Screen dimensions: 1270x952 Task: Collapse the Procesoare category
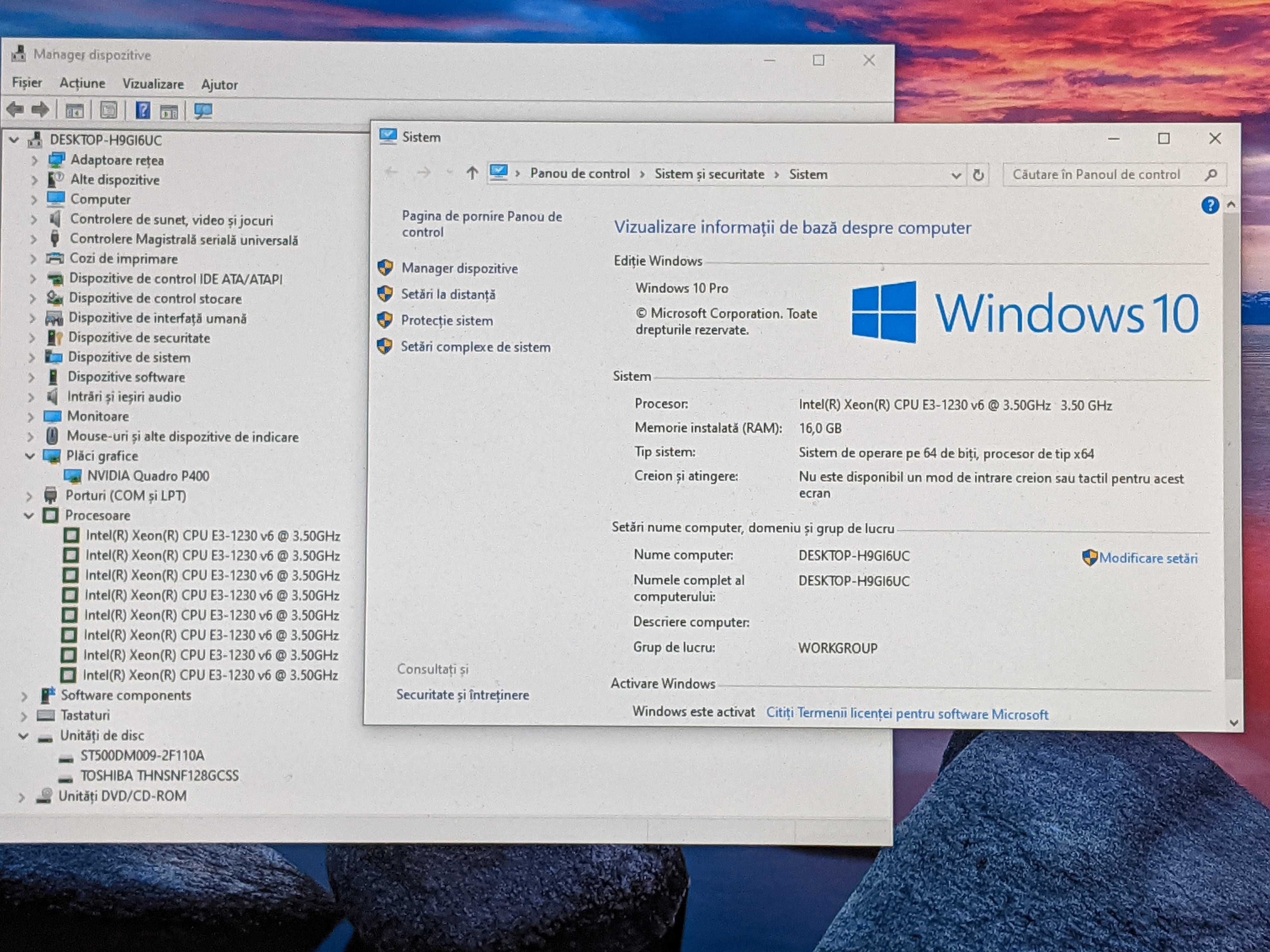[29, 515]
